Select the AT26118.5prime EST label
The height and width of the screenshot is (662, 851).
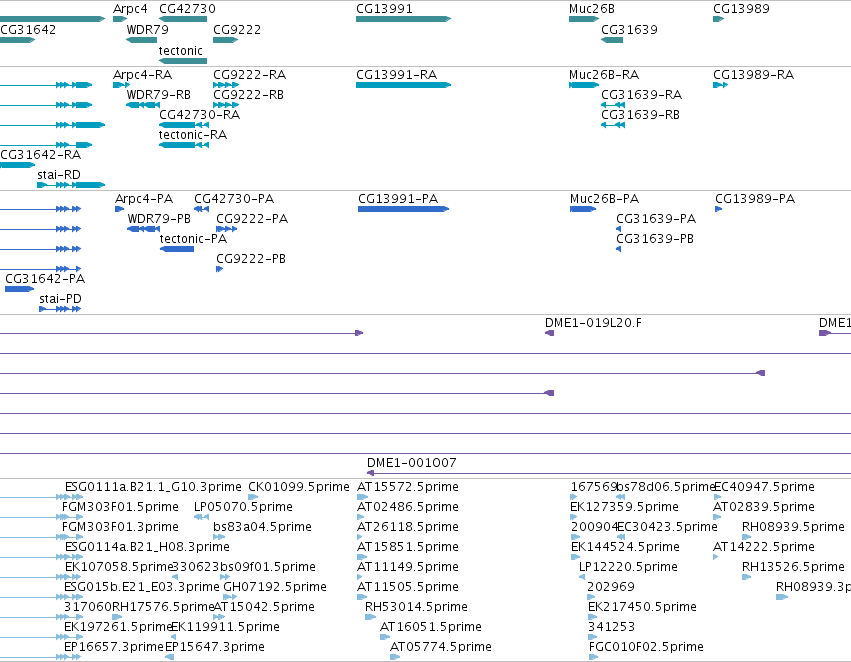[x=408, y=527]
